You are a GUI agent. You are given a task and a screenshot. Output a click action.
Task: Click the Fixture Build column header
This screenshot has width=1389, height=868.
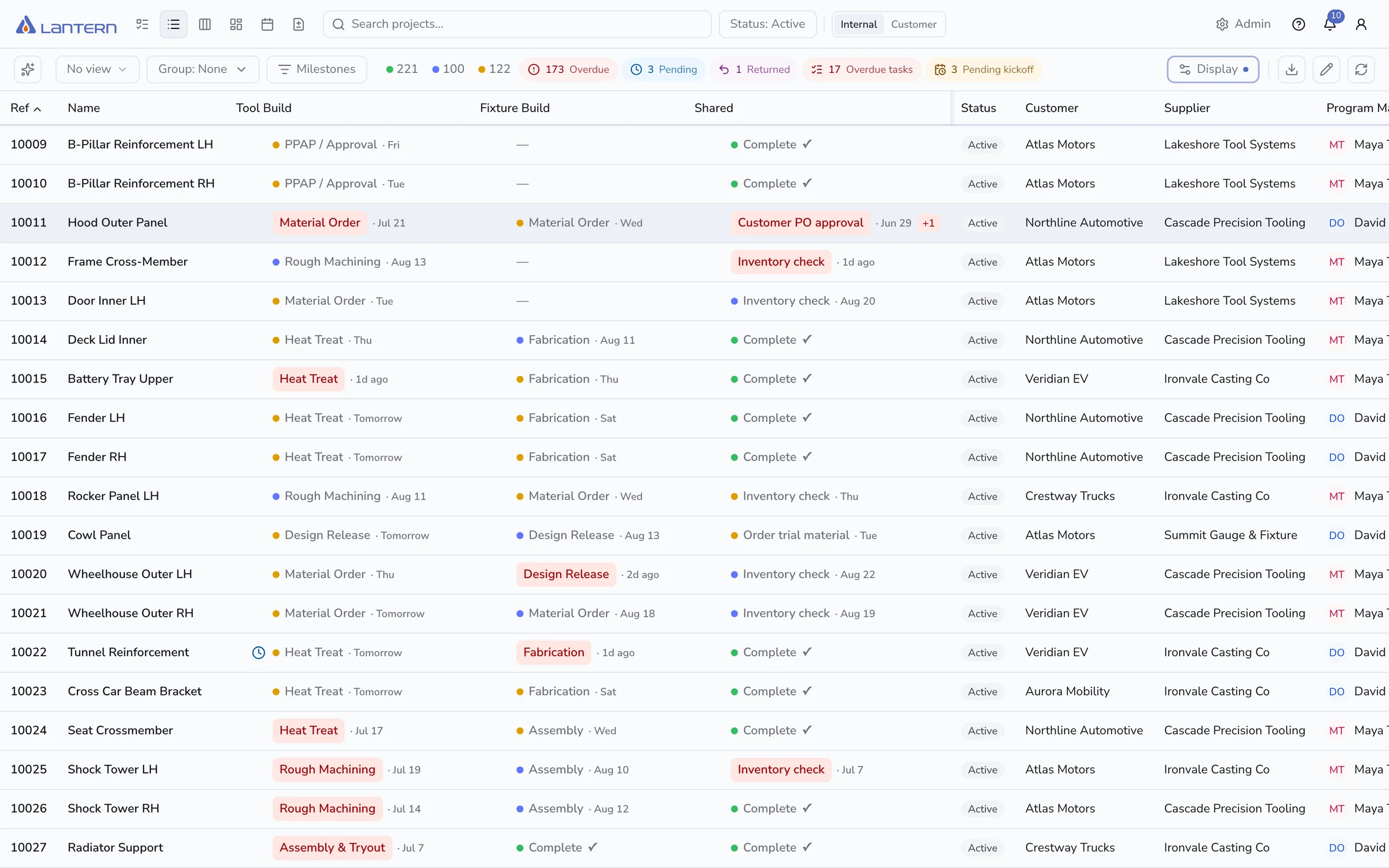(515, 108)
